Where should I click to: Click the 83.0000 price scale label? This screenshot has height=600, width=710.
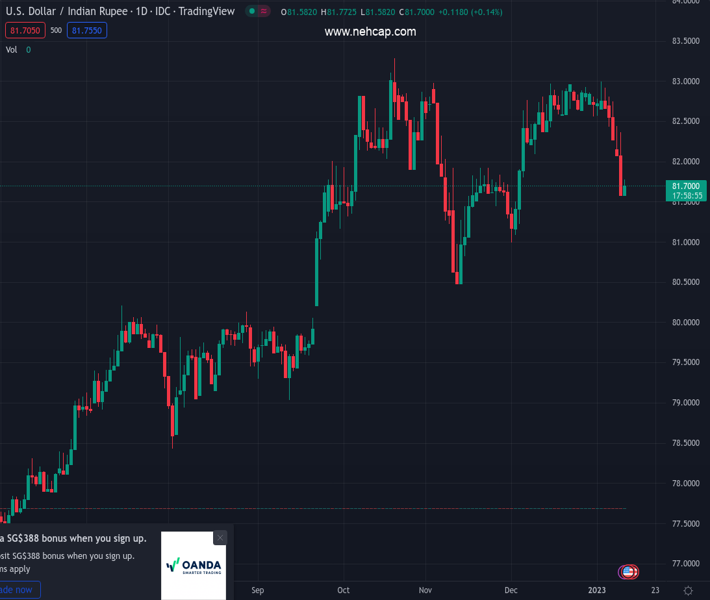point(685,81)
